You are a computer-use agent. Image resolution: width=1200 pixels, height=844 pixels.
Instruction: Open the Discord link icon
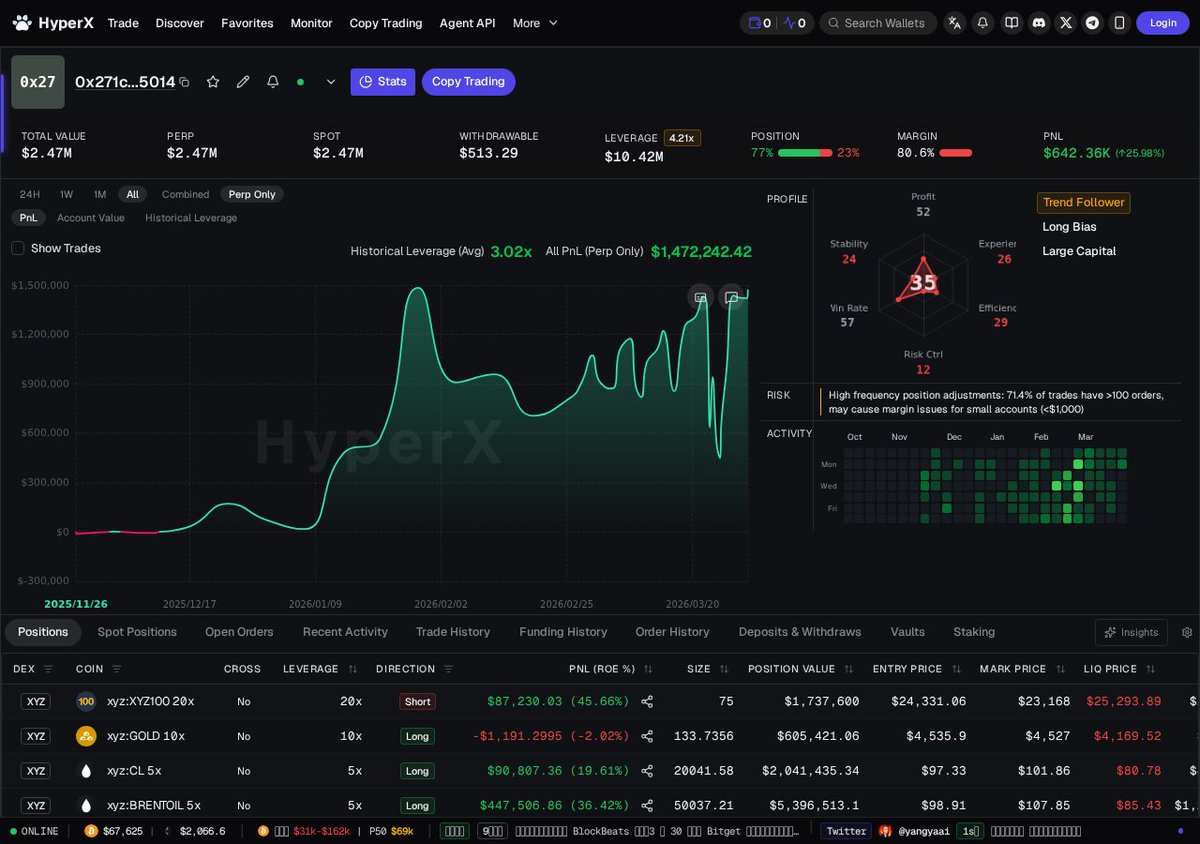[x=1038, y=23]
